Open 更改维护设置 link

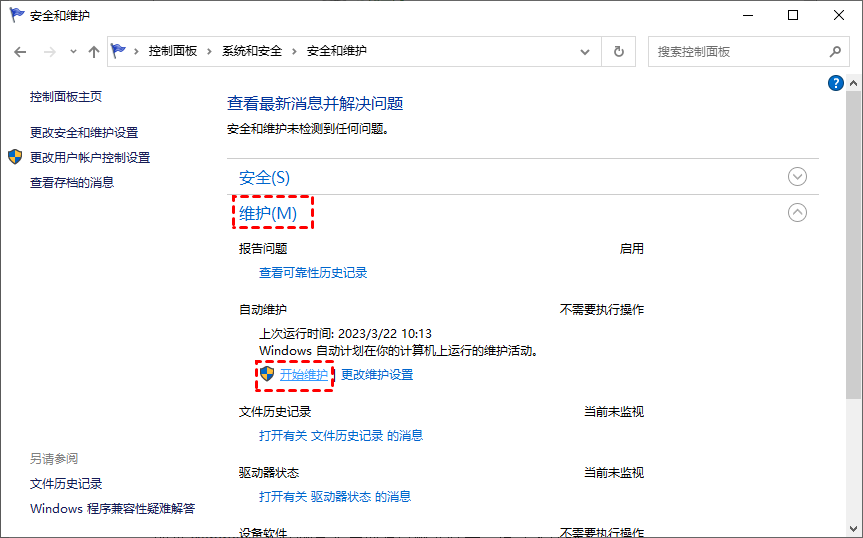pyautogui.click(x=377, y=375)
